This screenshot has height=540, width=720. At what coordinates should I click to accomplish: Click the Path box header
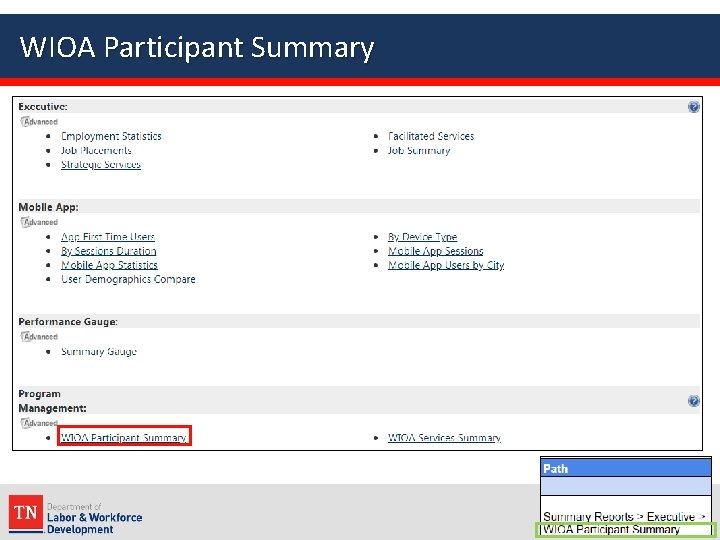coord(626,468)
